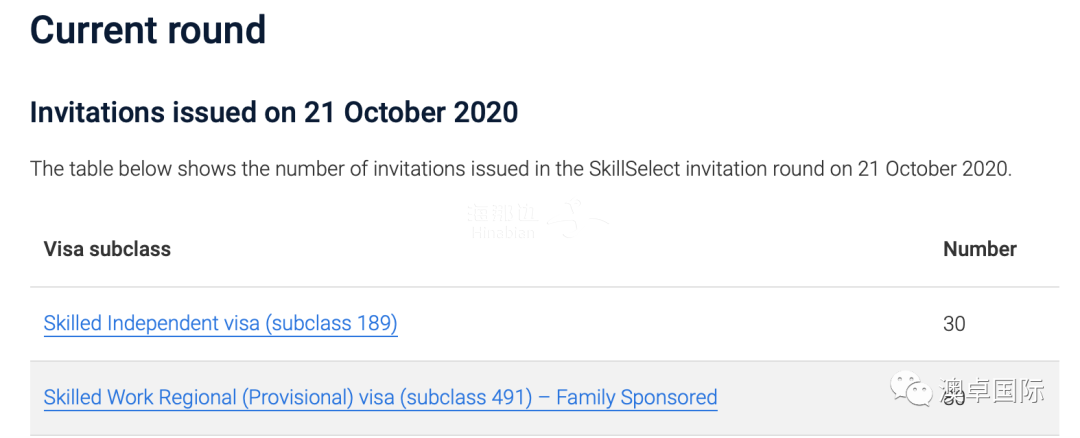Click the Hinabian swirl logo watermark
Image resolution: width=1080 pixels, height=438 pixels.
click(x=577, y=219)
